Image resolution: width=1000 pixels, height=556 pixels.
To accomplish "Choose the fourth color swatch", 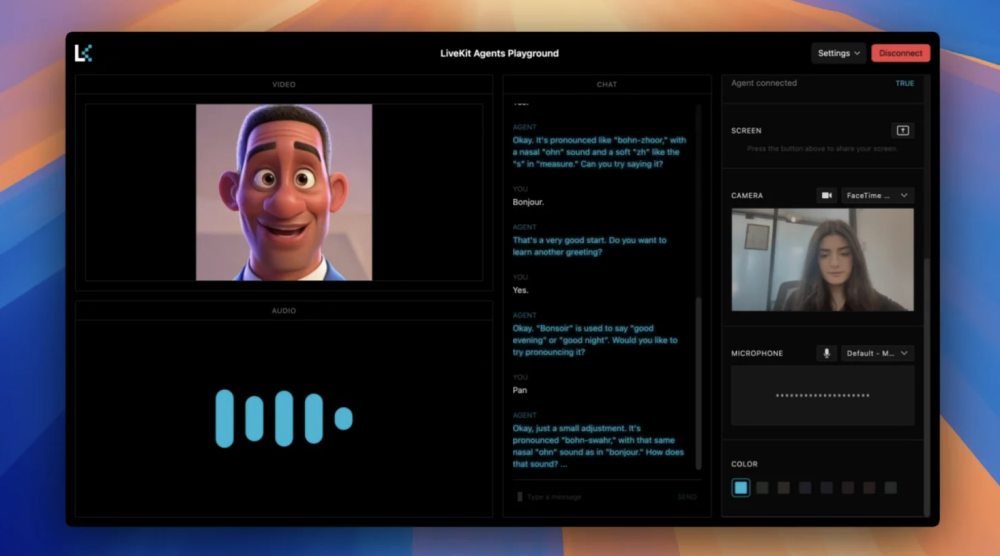I will click(805, 488).
